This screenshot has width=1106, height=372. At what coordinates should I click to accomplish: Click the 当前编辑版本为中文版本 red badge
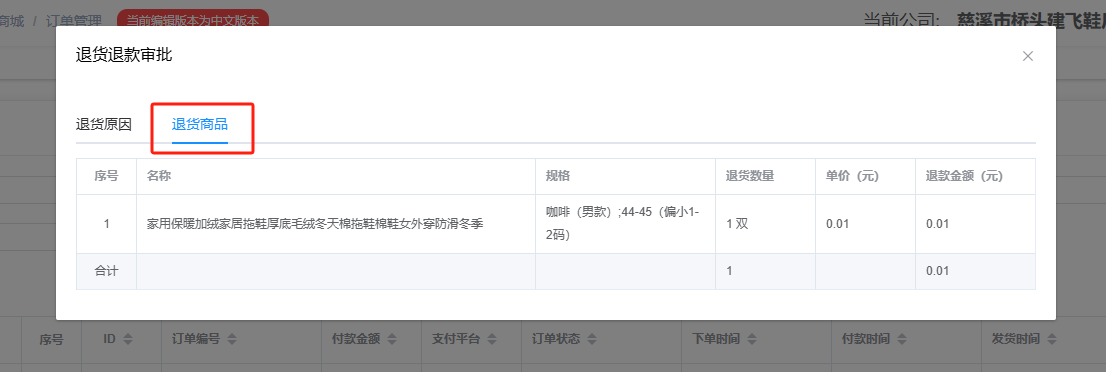tap(193, 21)
